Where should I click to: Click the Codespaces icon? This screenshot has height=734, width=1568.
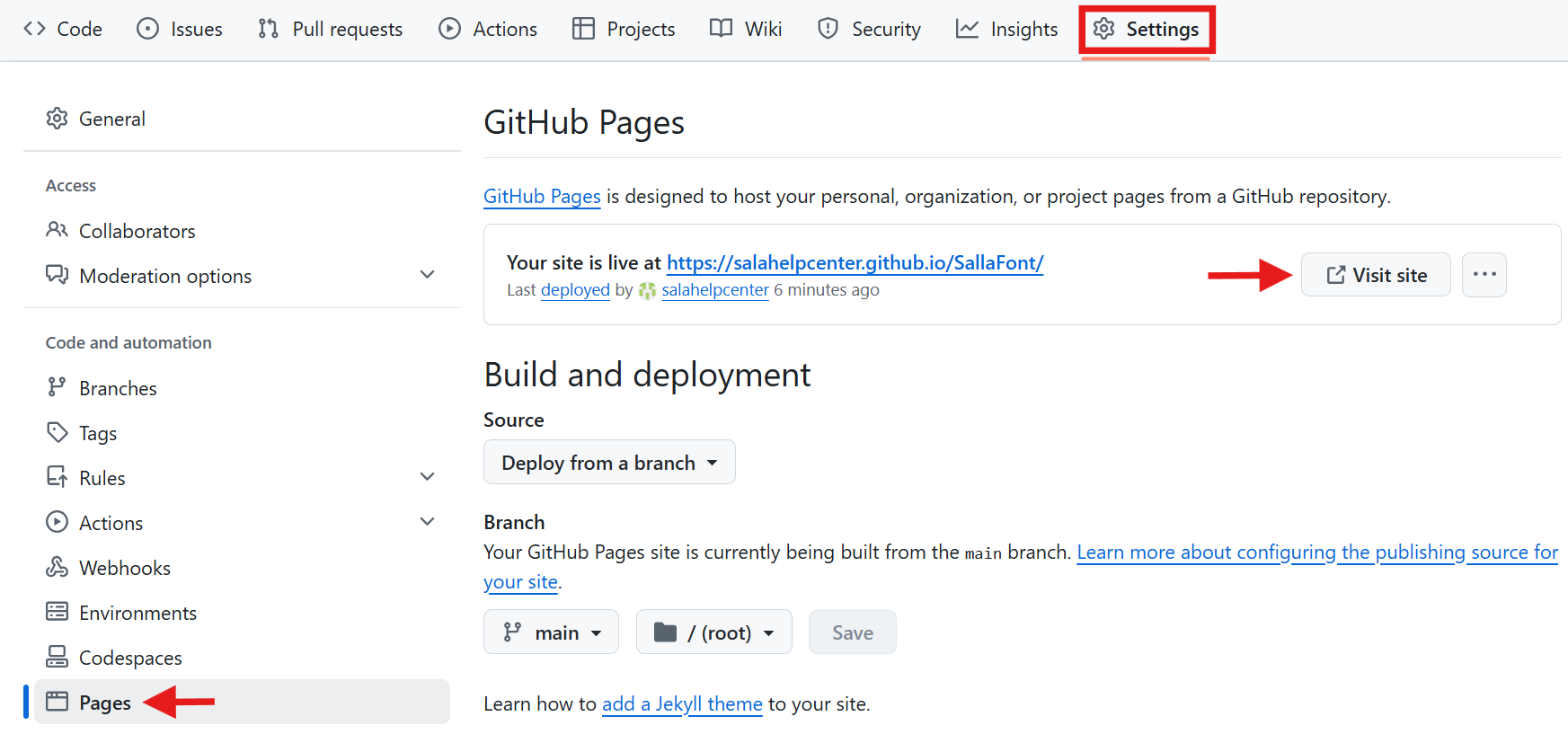pos(58,657)
